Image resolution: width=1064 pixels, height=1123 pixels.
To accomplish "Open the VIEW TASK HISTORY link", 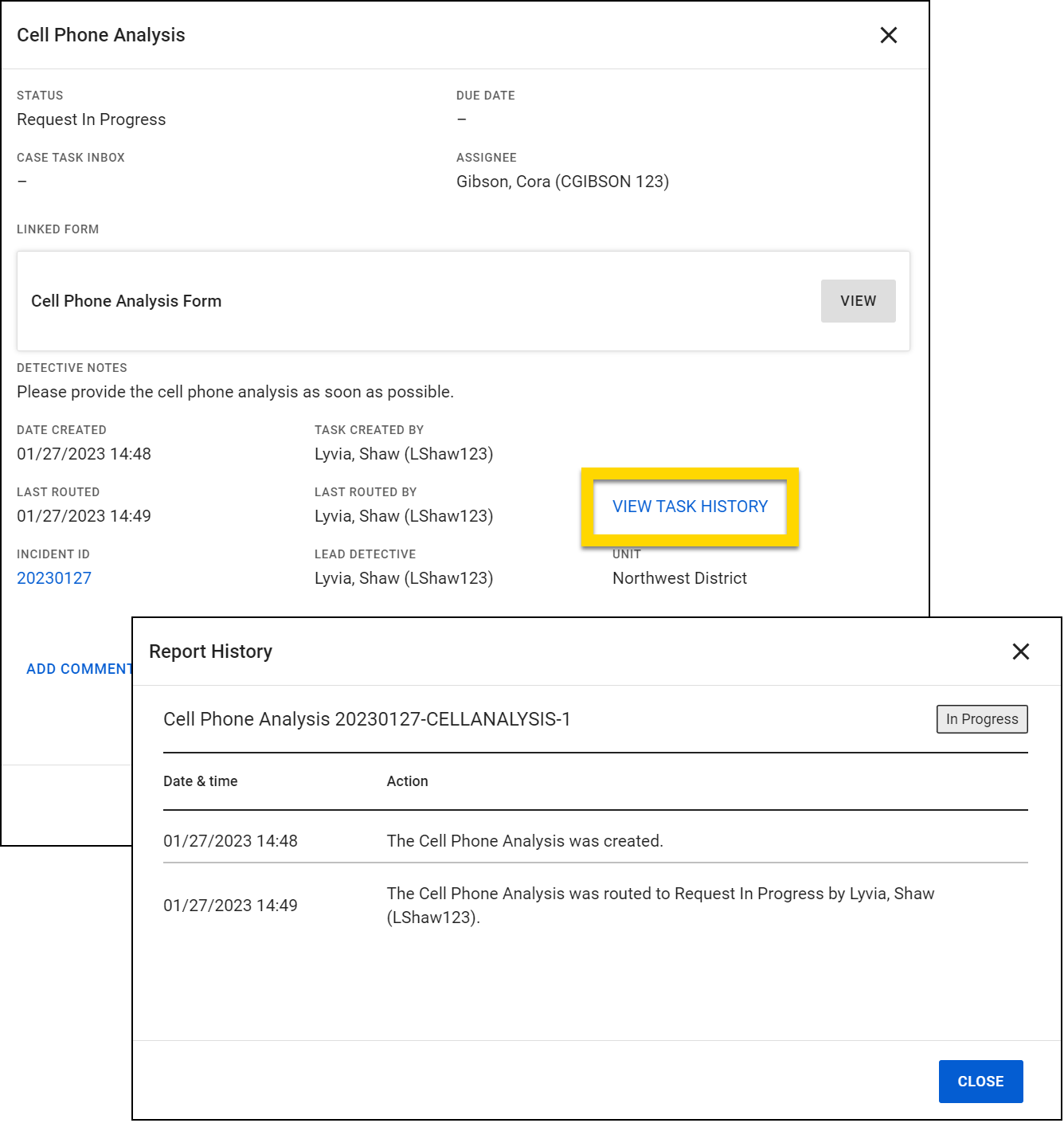I will click(690, 507).
